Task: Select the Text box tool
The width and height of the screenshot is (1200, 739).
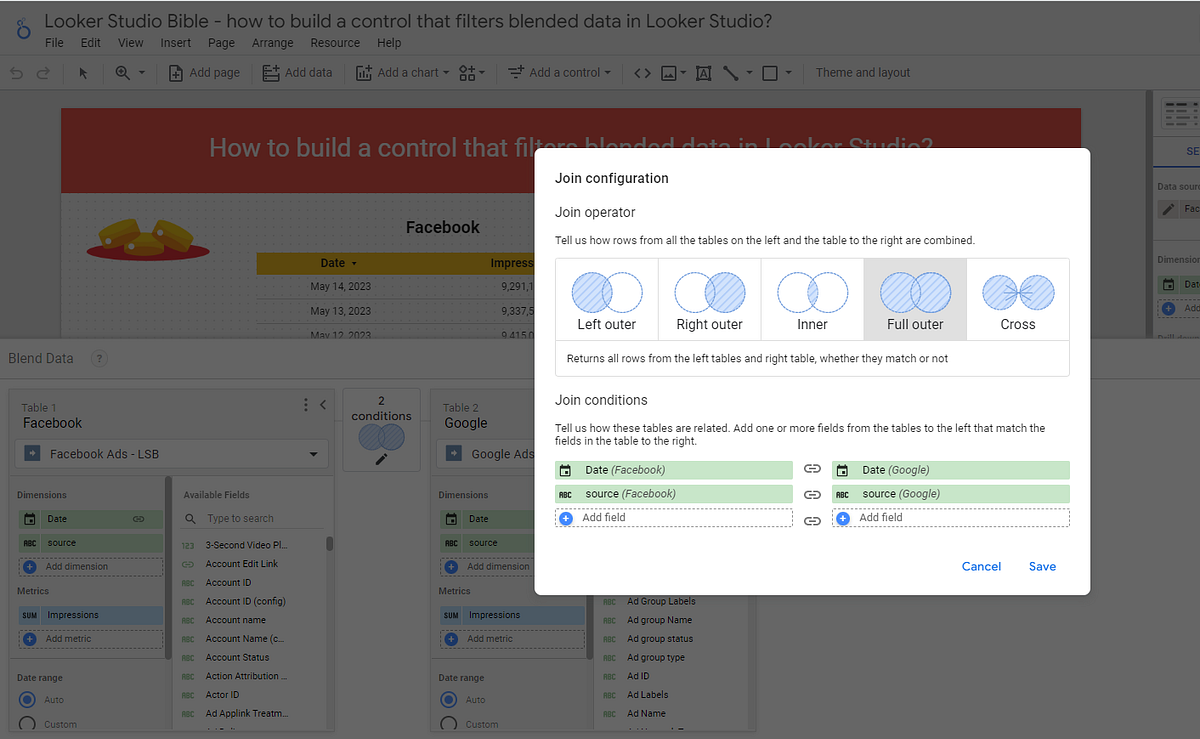Action: click(703, 72)
